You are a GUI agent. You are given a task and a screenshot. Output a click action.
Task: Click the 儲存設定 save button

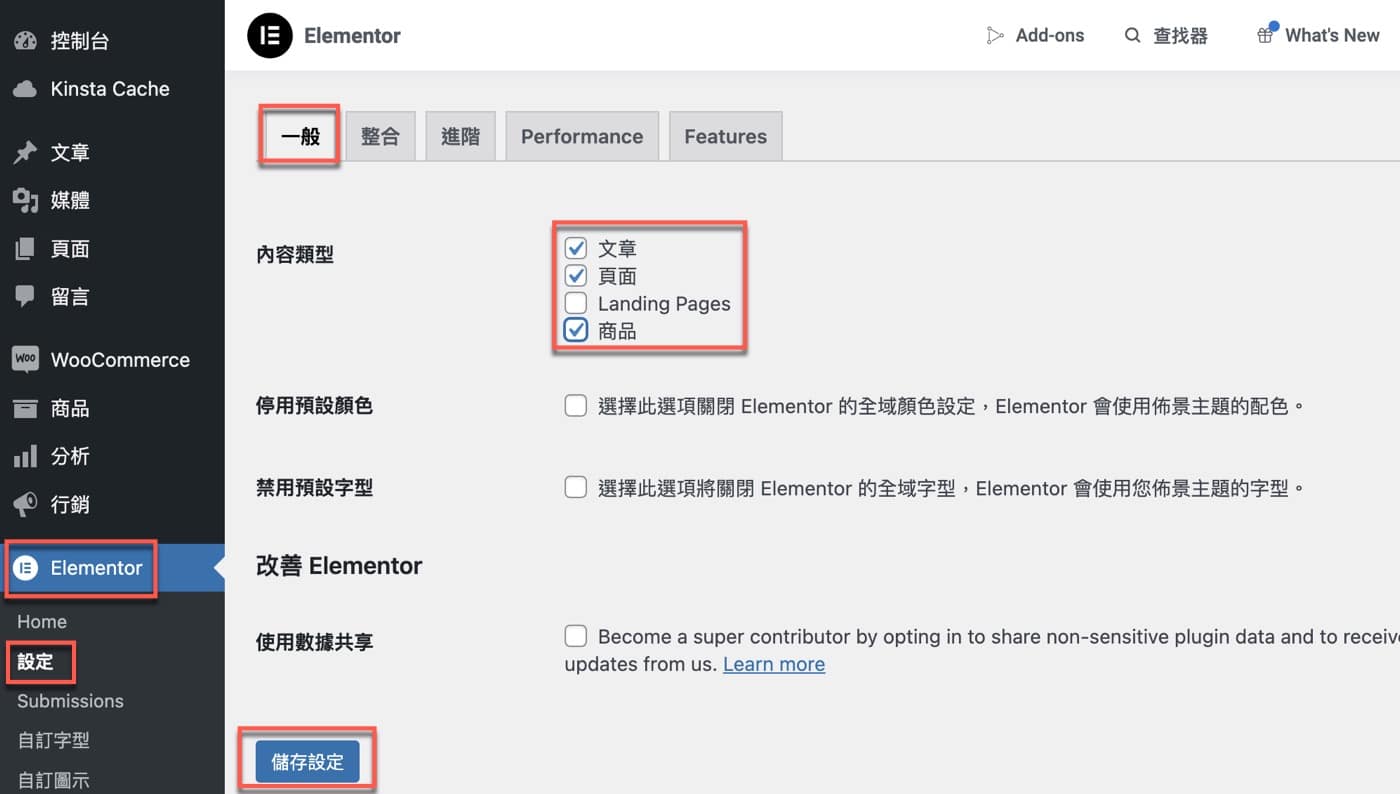(x=307, y=762)
